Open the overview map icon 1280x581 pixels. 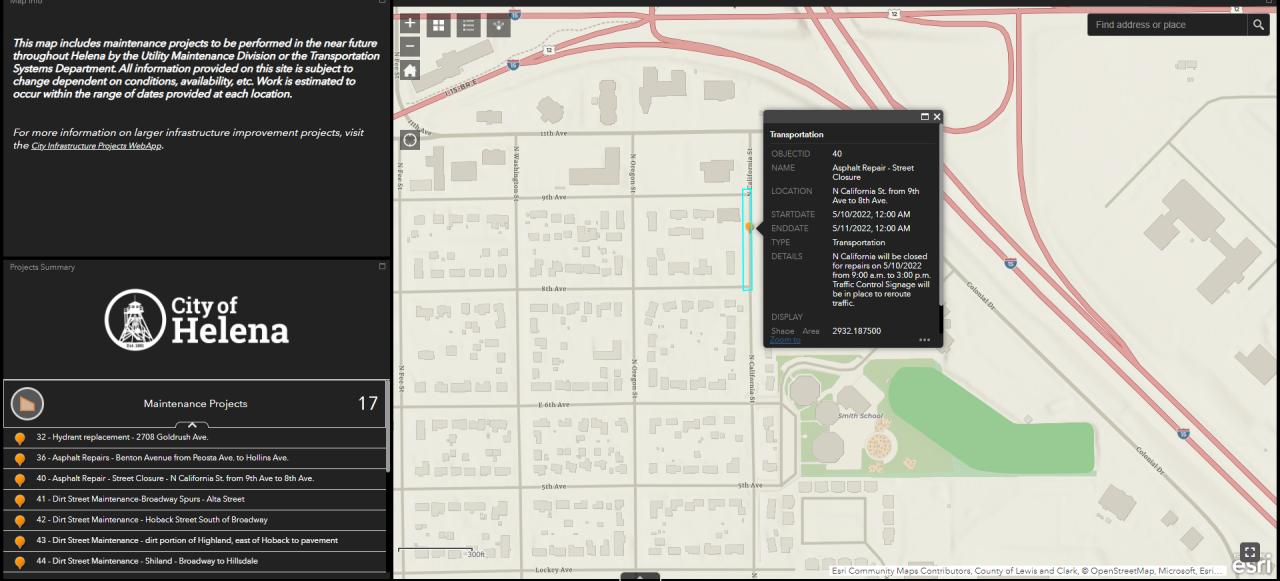point(1249,551)
